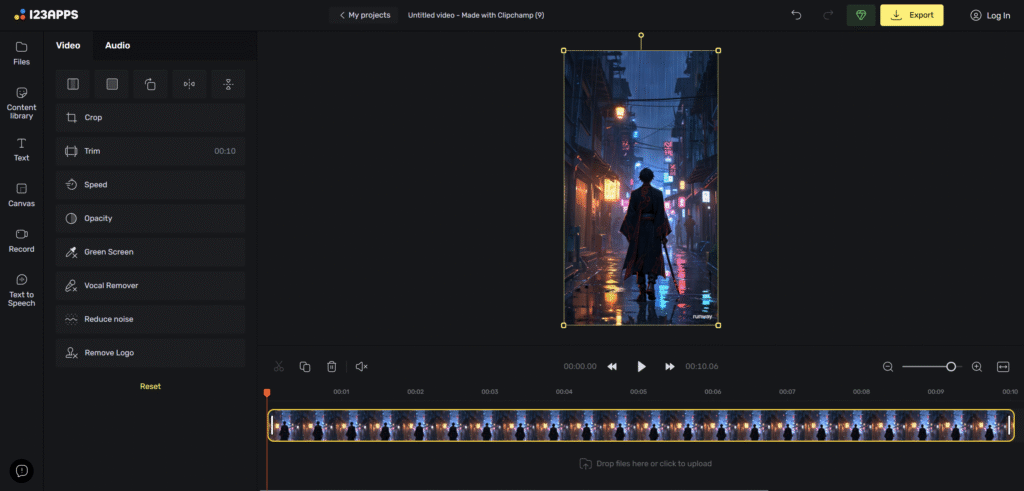
Task: Open the Record panel
Action: (x=22, y=240)
